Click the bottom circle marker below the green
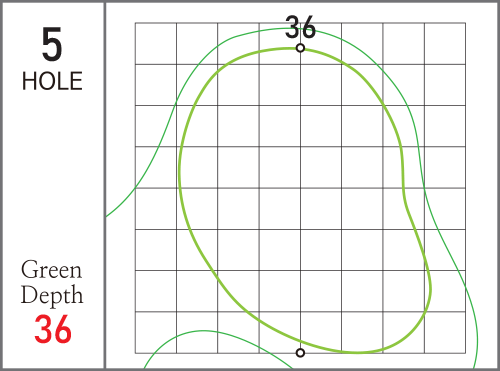Viewport: 500px width, 371px height. tap(300, 353)
